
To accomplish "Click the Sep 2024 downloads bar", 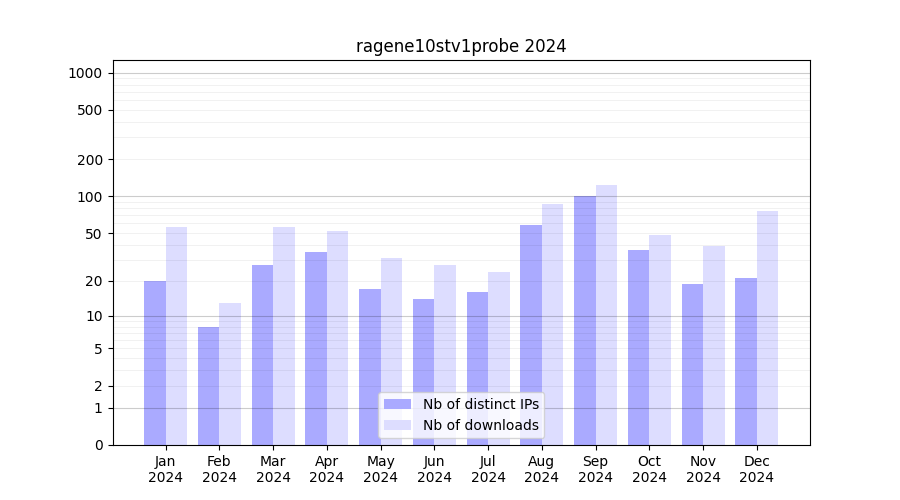I will coord(606,315).
